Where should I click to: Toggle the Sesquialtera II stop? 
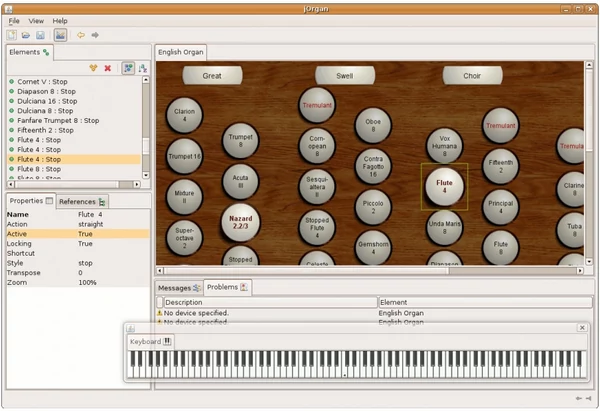[x=317, y=187]
